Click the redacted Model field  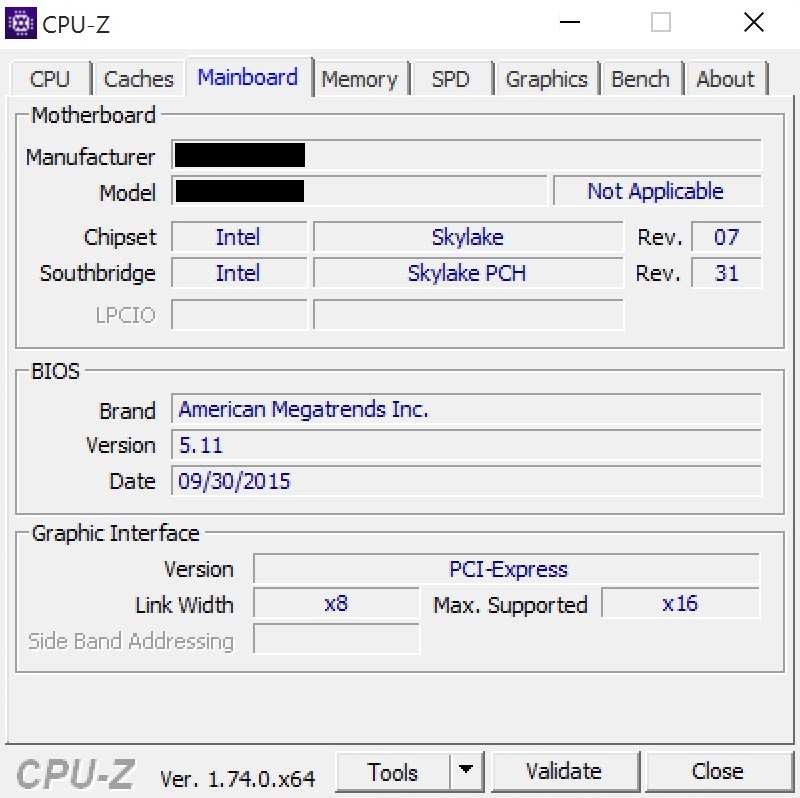pyautogui.click(x=359, y=191)
